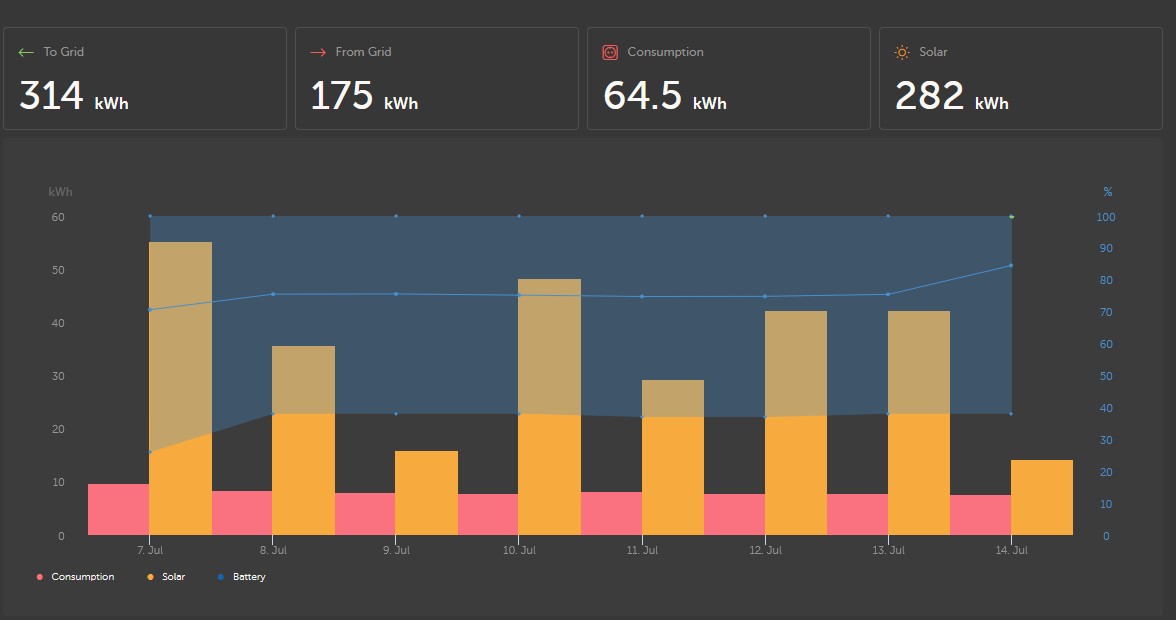Toggle the Solar series in the legend

coord(166,577)
